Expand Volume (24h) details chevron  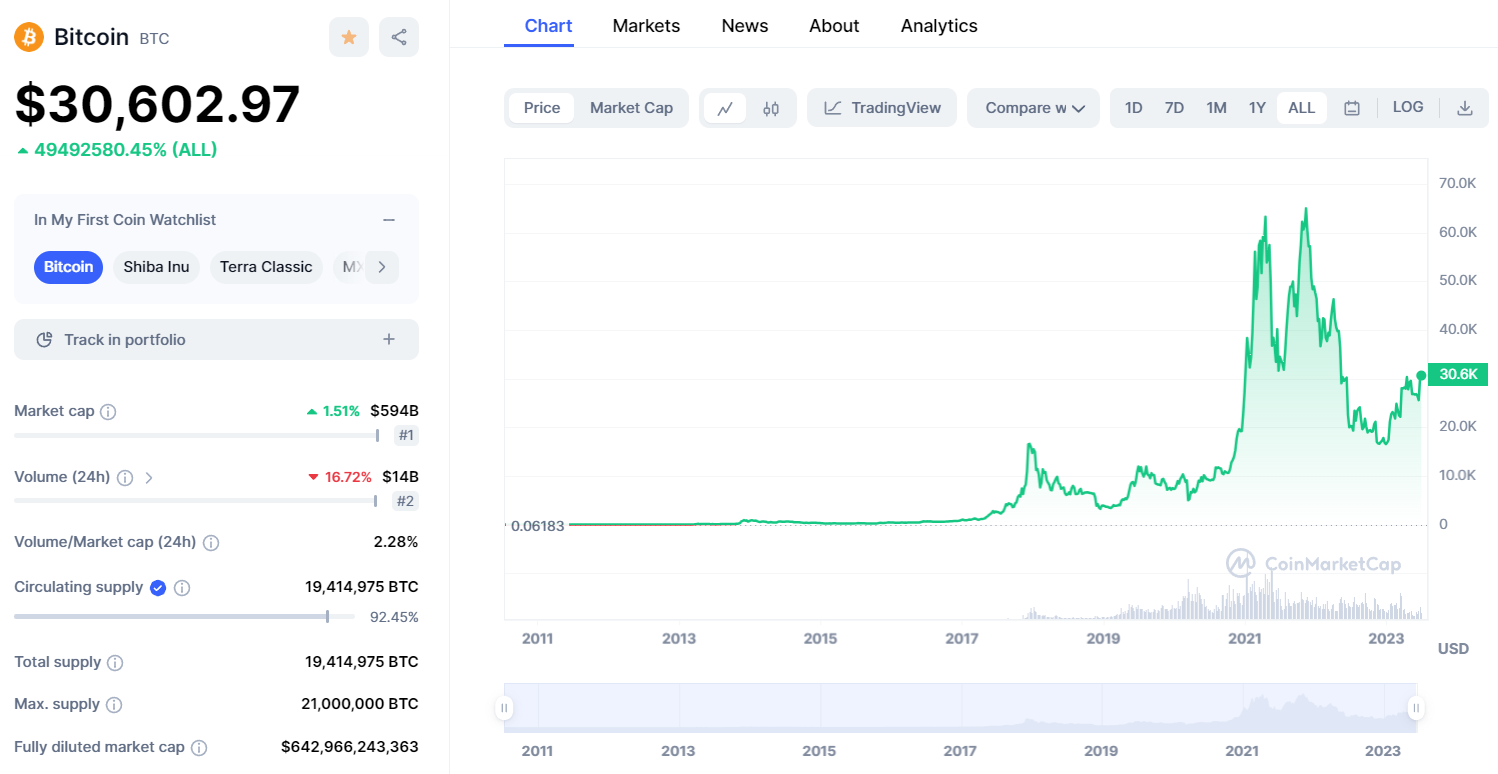149,478
